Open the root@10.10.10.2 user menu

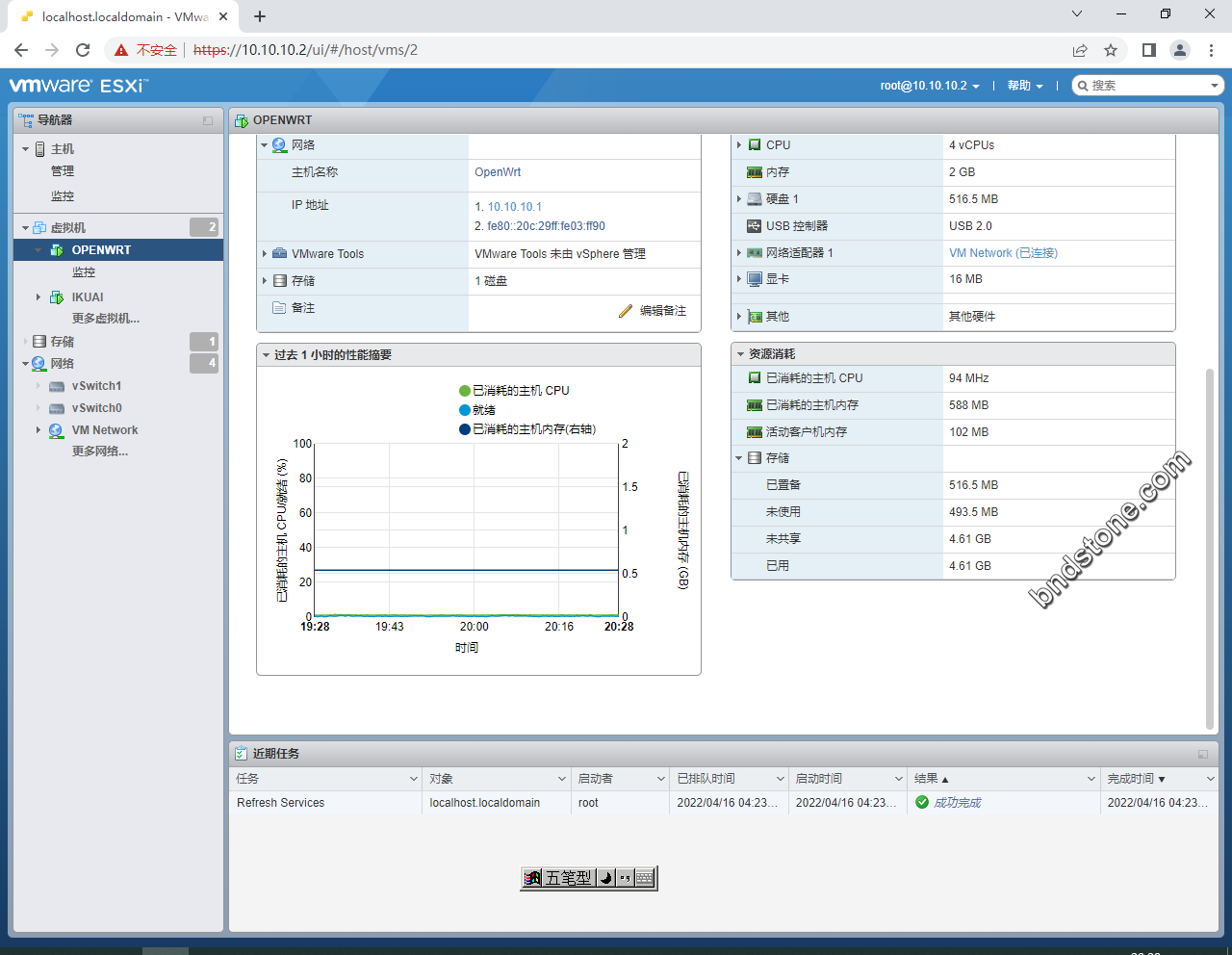930,86
